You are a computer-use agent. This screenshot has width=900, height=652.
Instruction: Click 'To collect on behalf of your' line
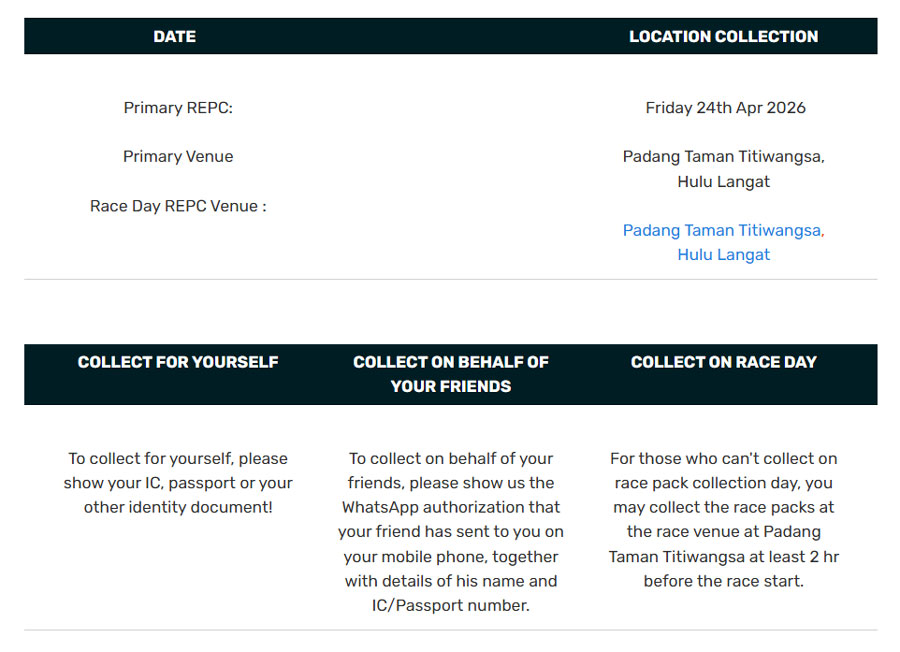[451, 459]
